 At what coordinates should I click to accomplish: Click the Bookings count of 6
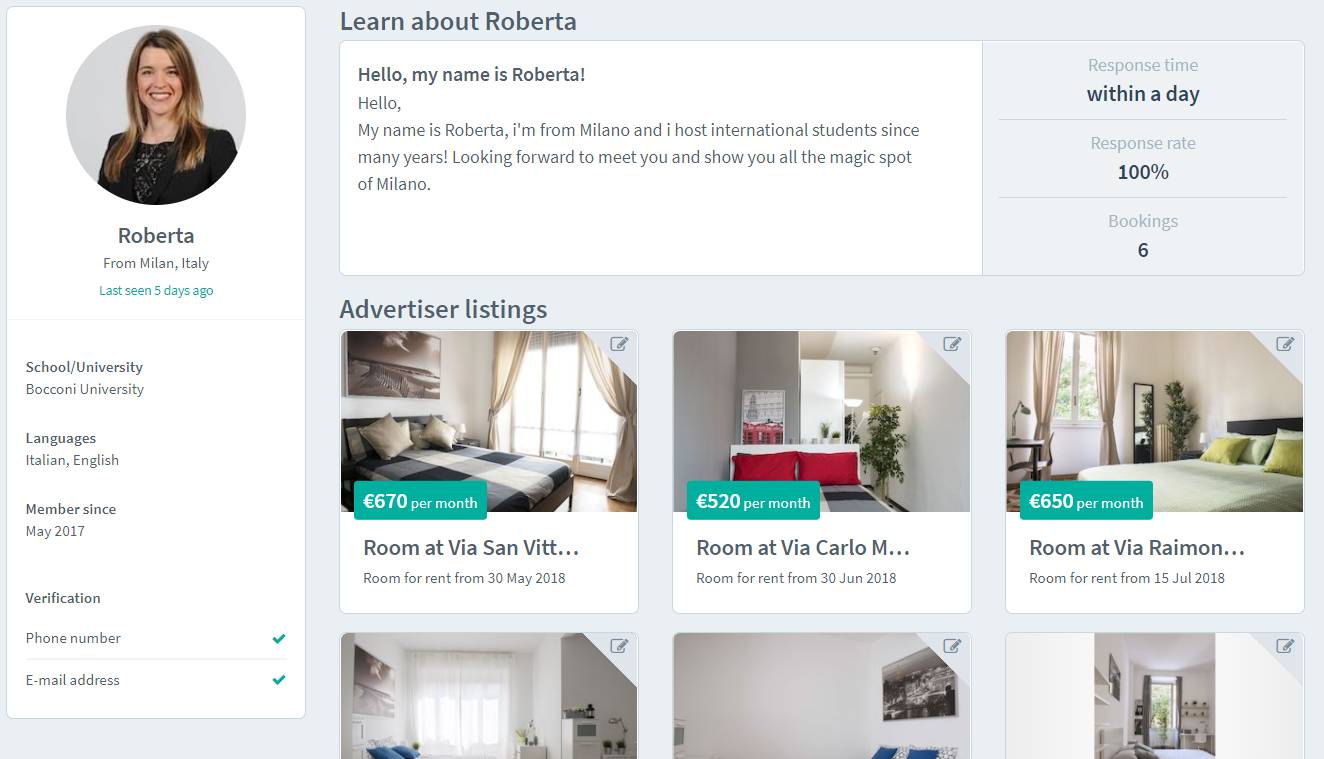[x=1143, y=250]
